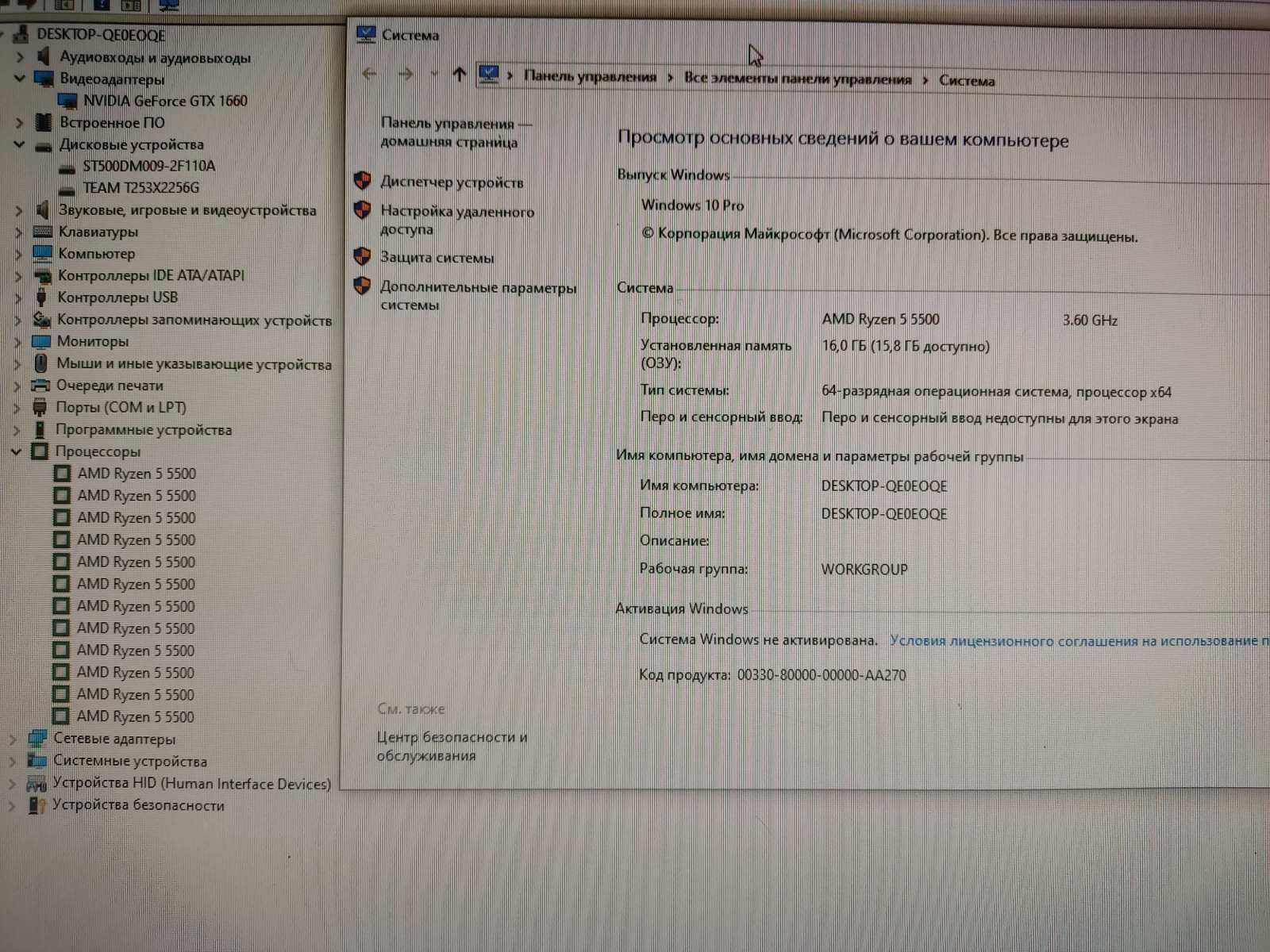
Task: Expand the Встроенное ПО category
Action: 19,122
